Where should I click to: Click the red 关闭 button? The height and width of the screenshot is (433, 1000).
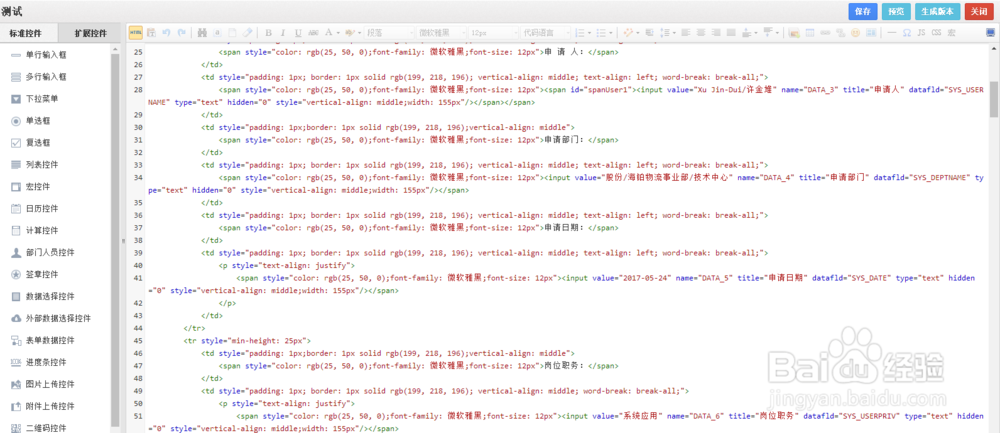[979, 11]
